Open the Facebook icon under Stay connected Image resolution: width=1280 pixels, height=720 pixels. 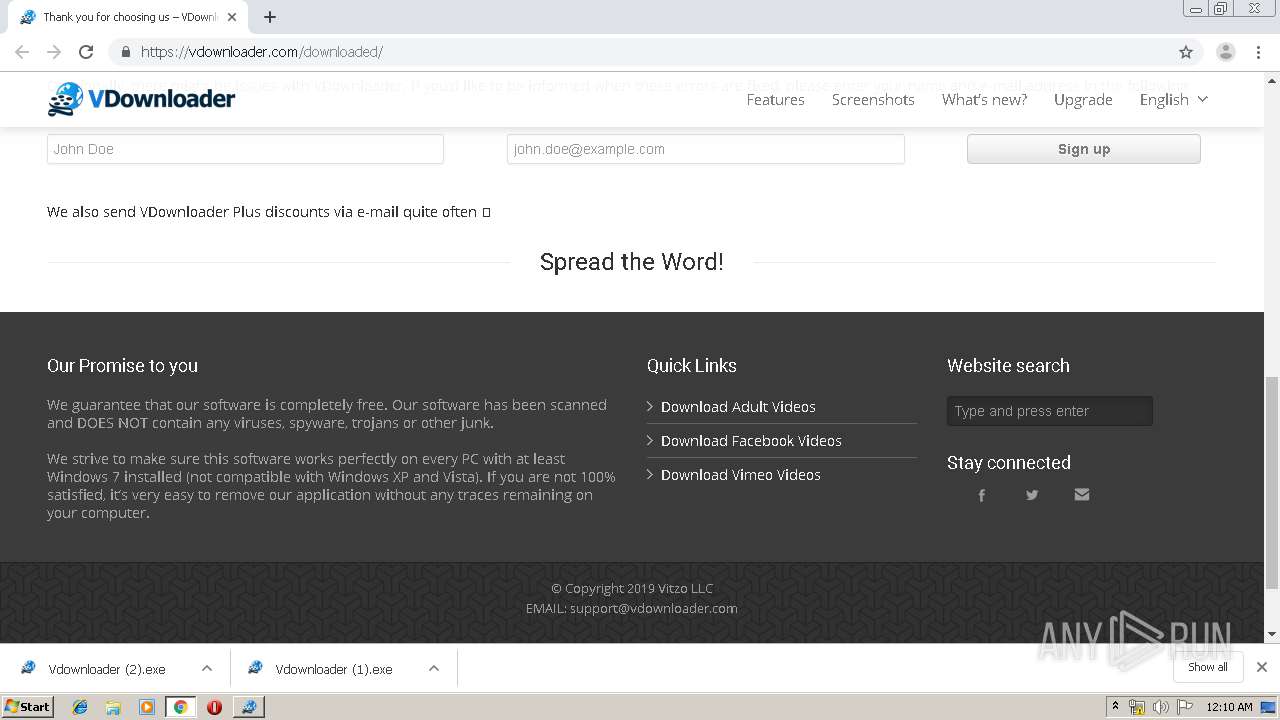pos(981,495)
